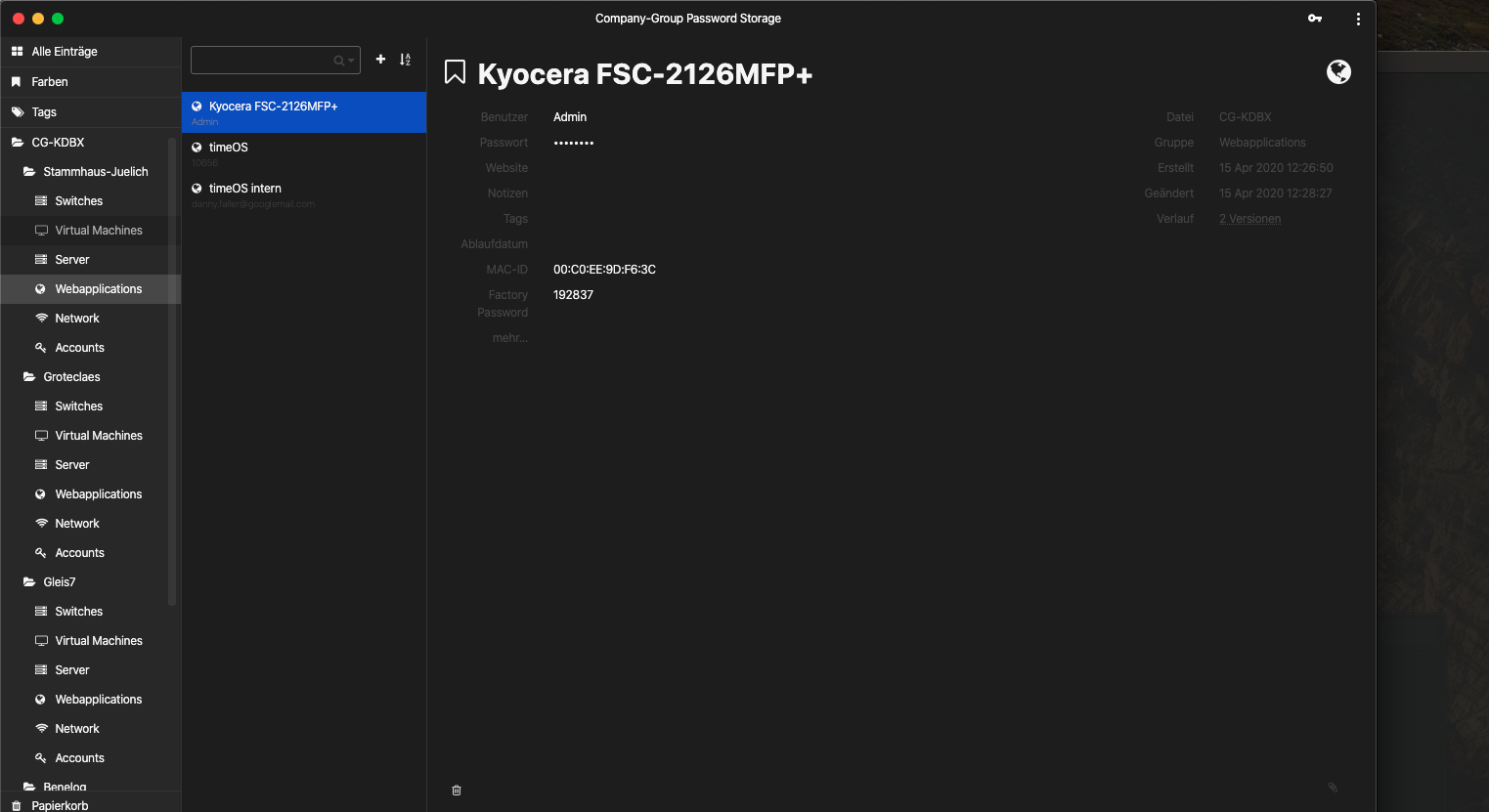The height and width of the screenshot is (812, 1489).
Task: Delete the entry via the trash icon
Action: click(x=456, y=790)
